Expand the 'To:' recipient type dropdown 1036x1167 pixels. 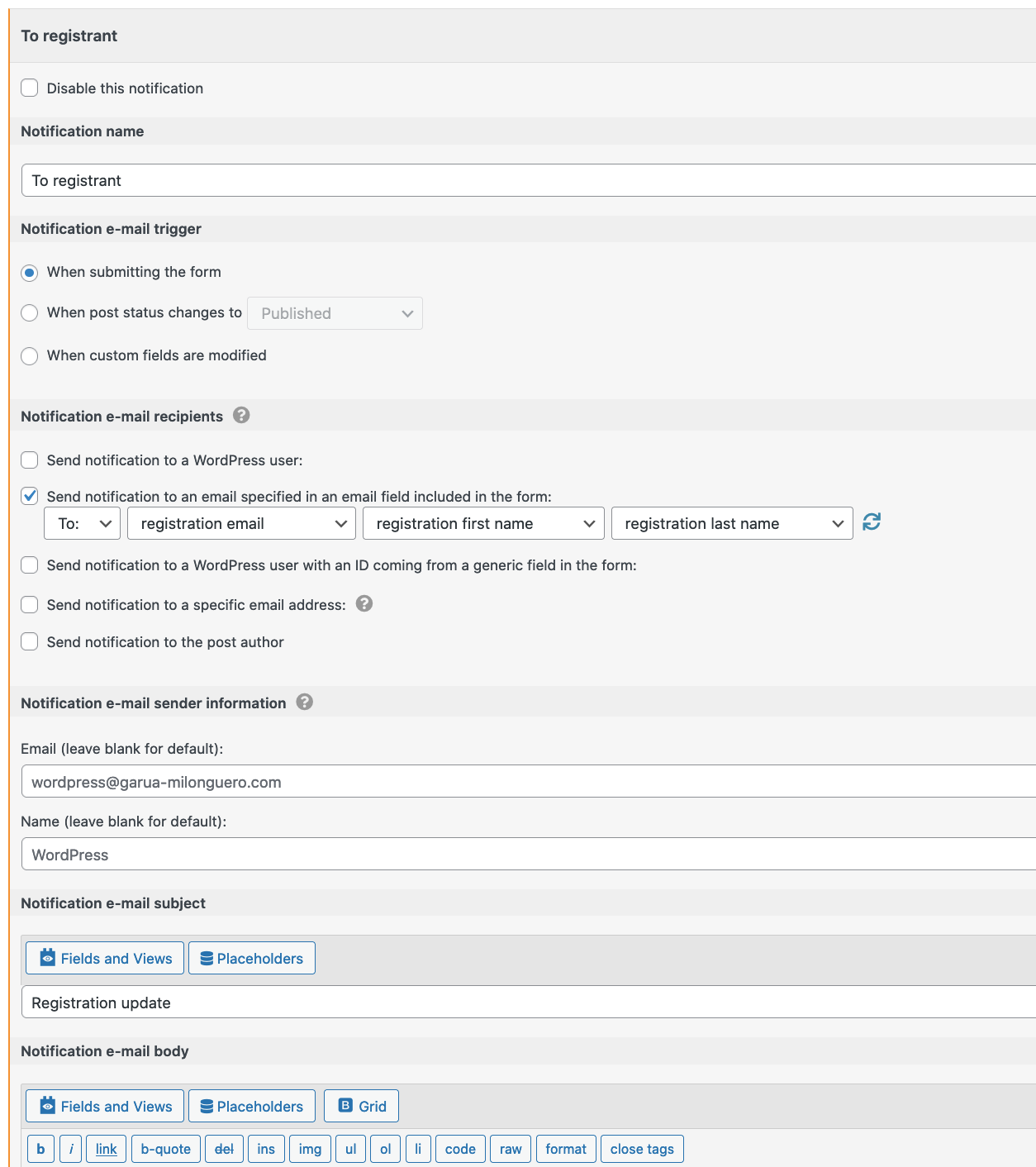click(83, 523)
